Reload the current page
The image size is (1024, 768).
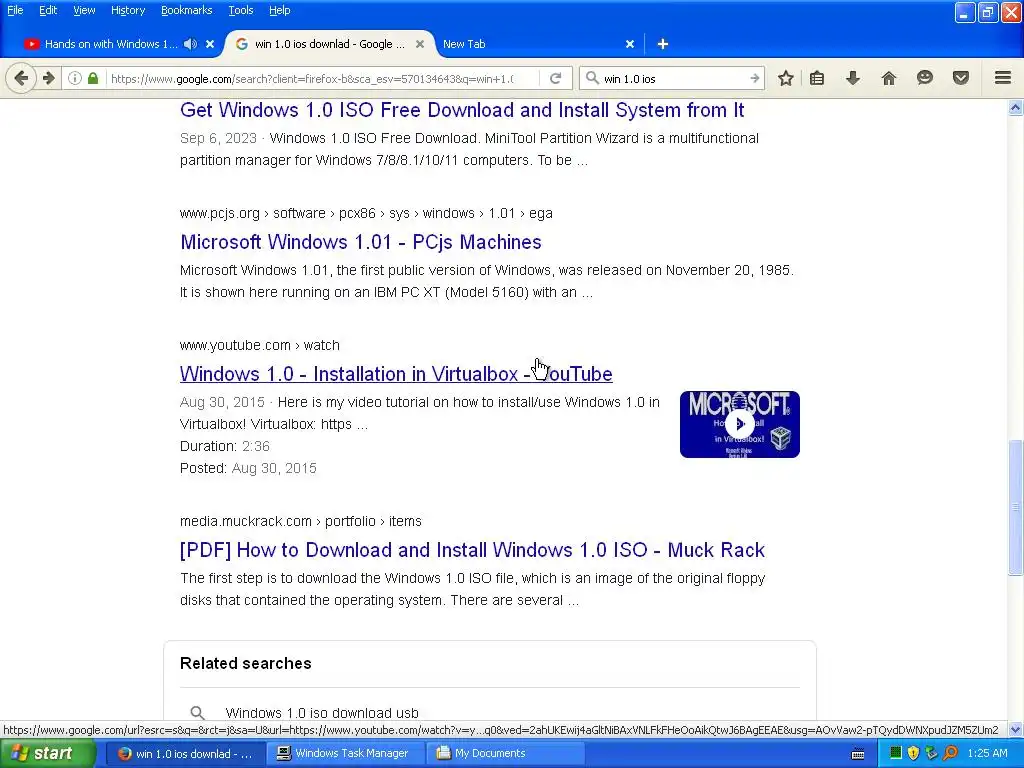[556, 78]
